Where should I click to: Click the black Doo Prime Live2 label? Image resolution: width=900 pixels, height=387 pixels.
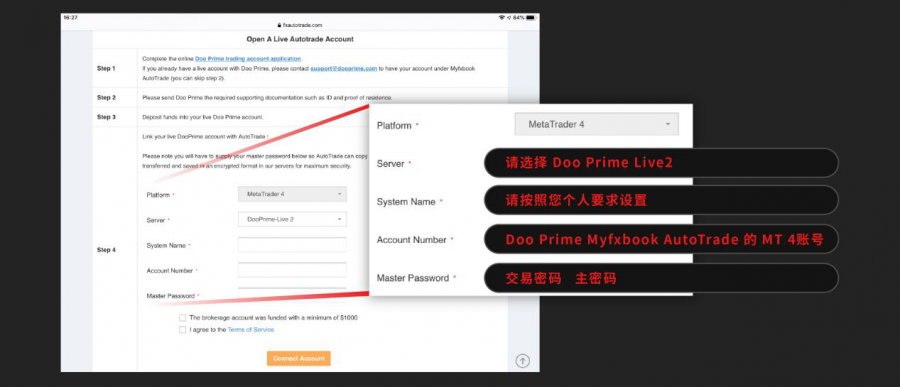tap(661, 163)
